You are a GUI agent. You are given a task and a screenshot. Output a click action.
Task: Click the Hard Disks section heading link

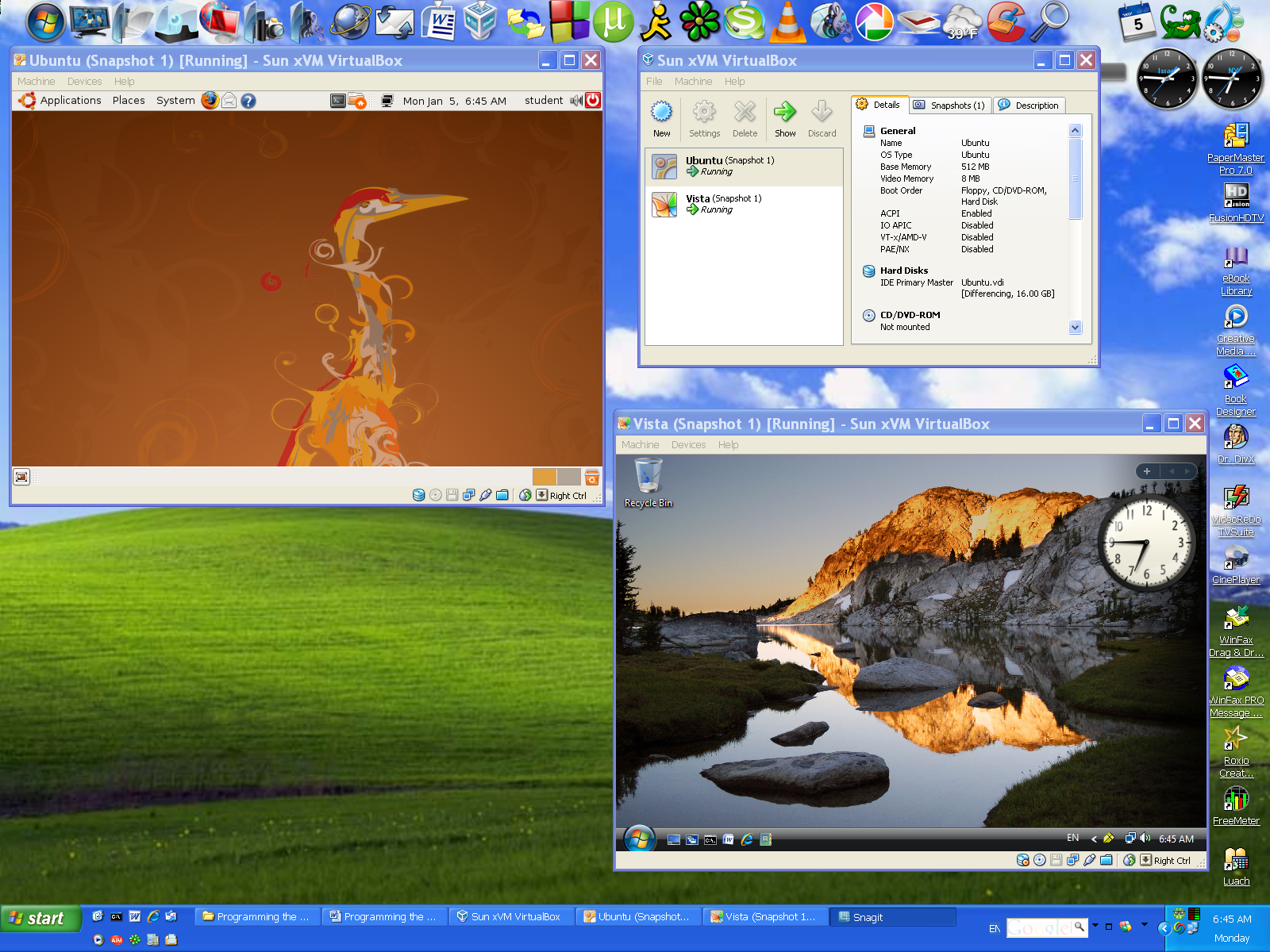pos(904,271)
